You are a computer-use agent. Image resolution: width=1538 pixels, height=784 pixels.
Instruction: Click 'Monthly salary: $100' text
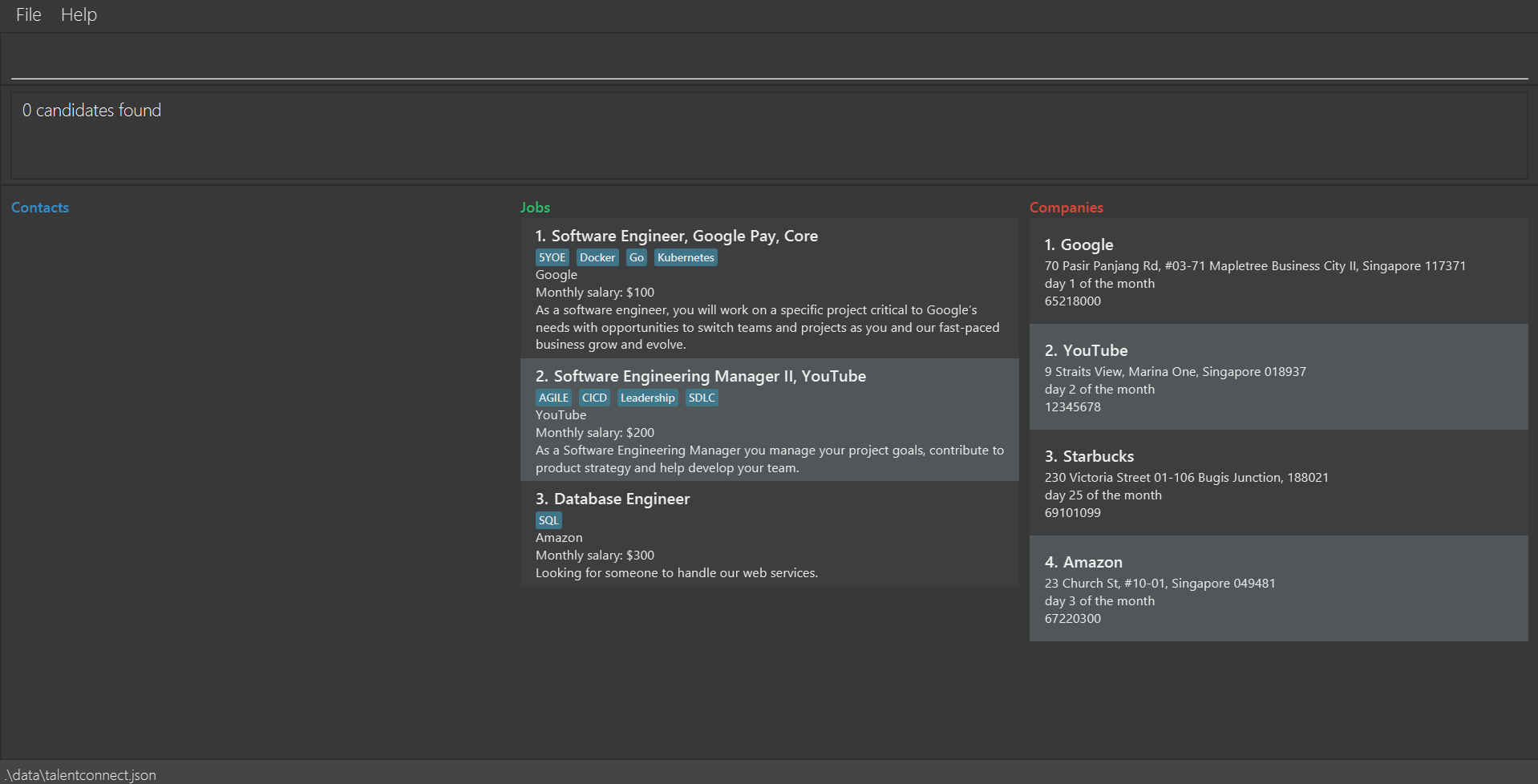click(x=595, y=293)
